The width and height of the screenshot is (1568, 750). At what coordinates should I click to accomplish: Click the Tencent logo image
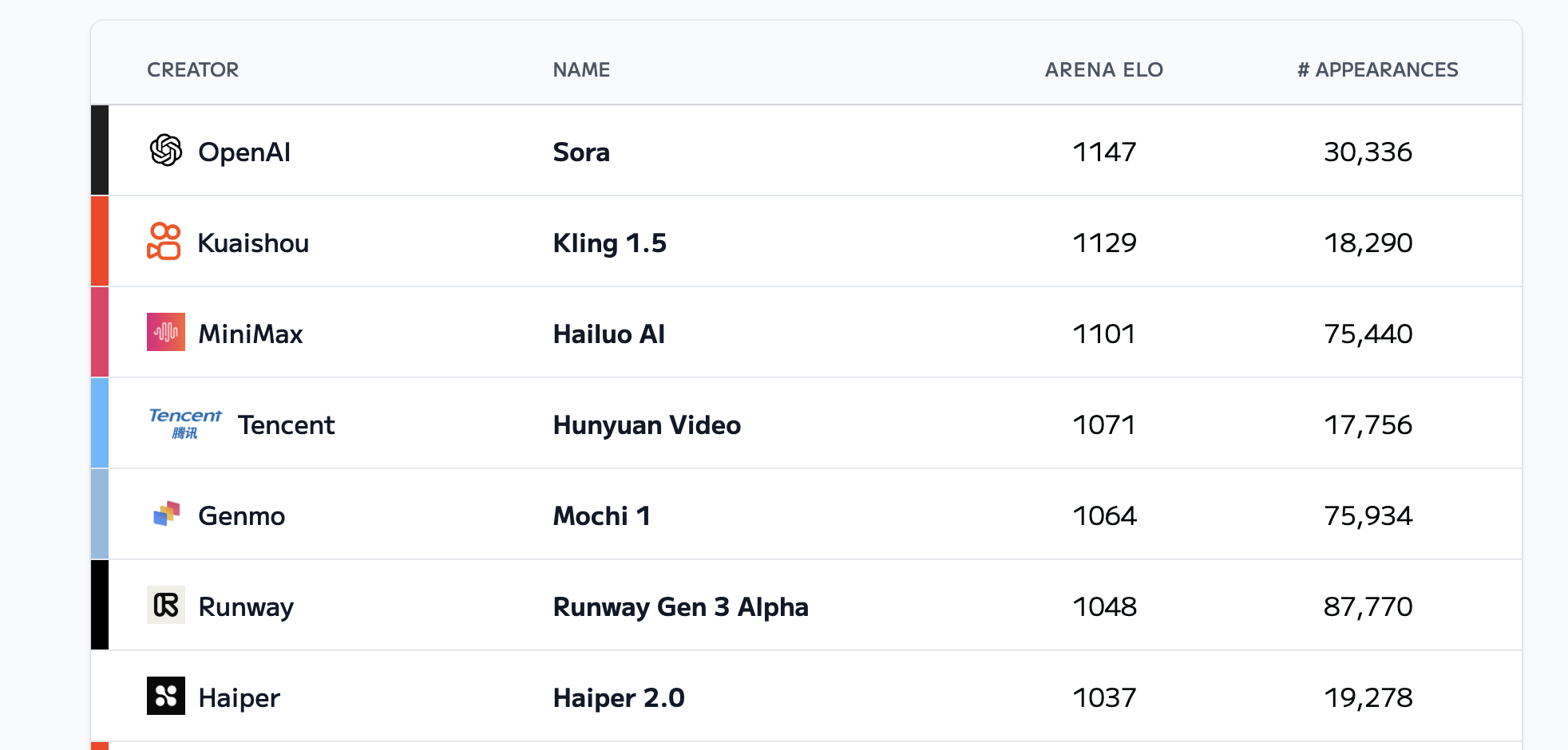(x=185, y=423)
